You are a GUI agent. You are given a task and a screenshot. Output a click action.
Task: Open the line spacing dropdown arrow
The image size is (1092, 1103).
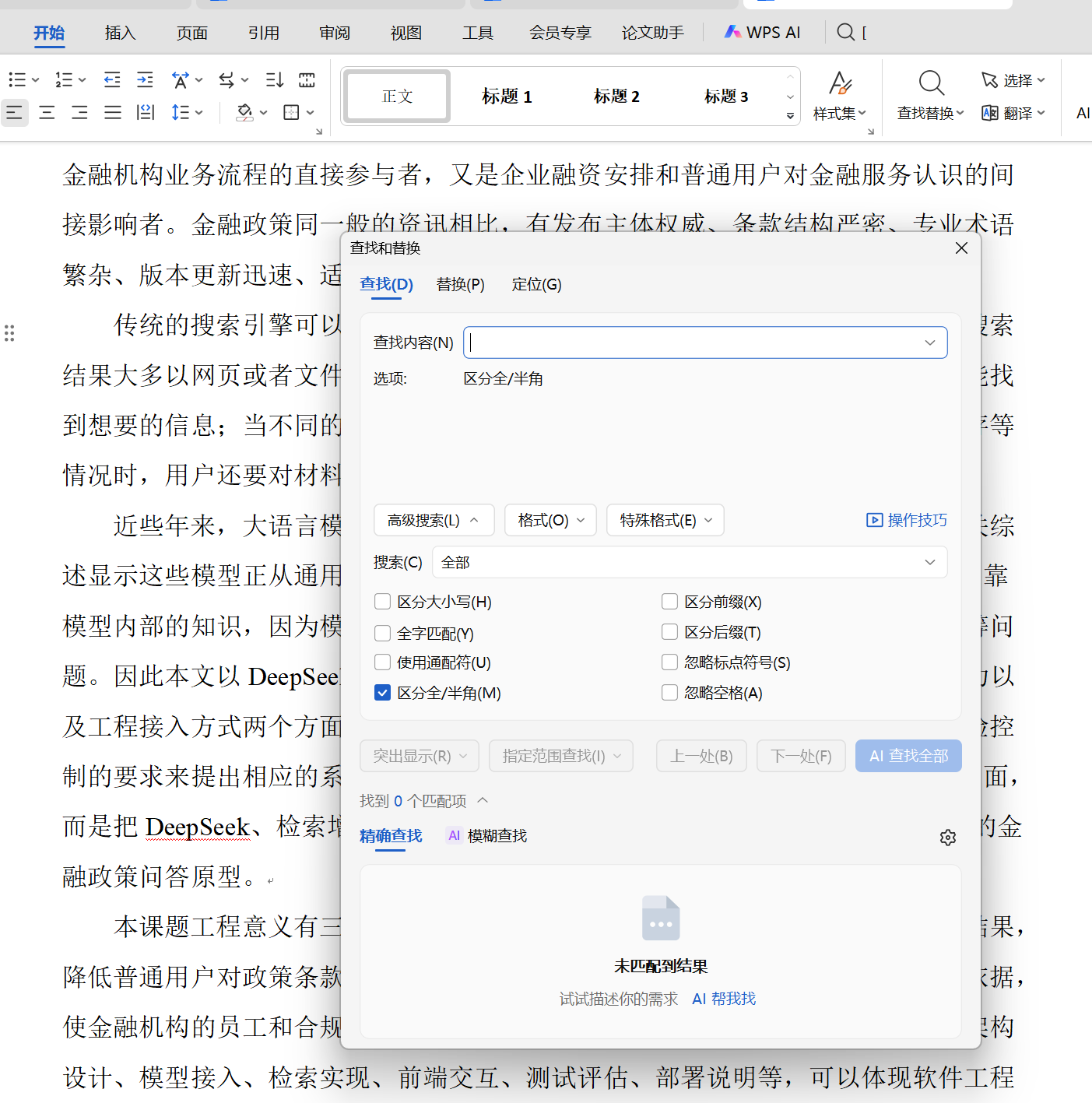(x=198, y=113)
